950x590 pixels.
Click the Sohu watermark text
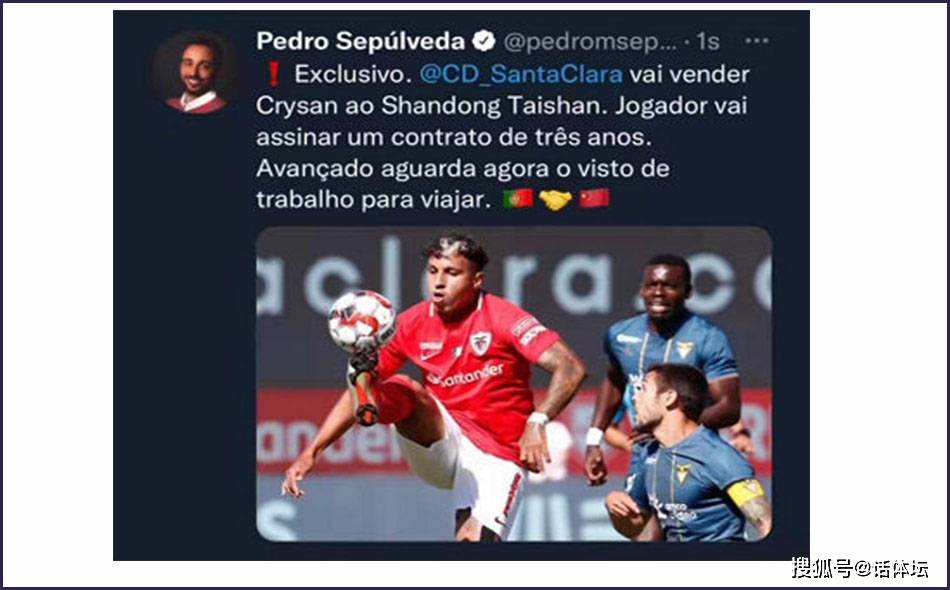860,568
